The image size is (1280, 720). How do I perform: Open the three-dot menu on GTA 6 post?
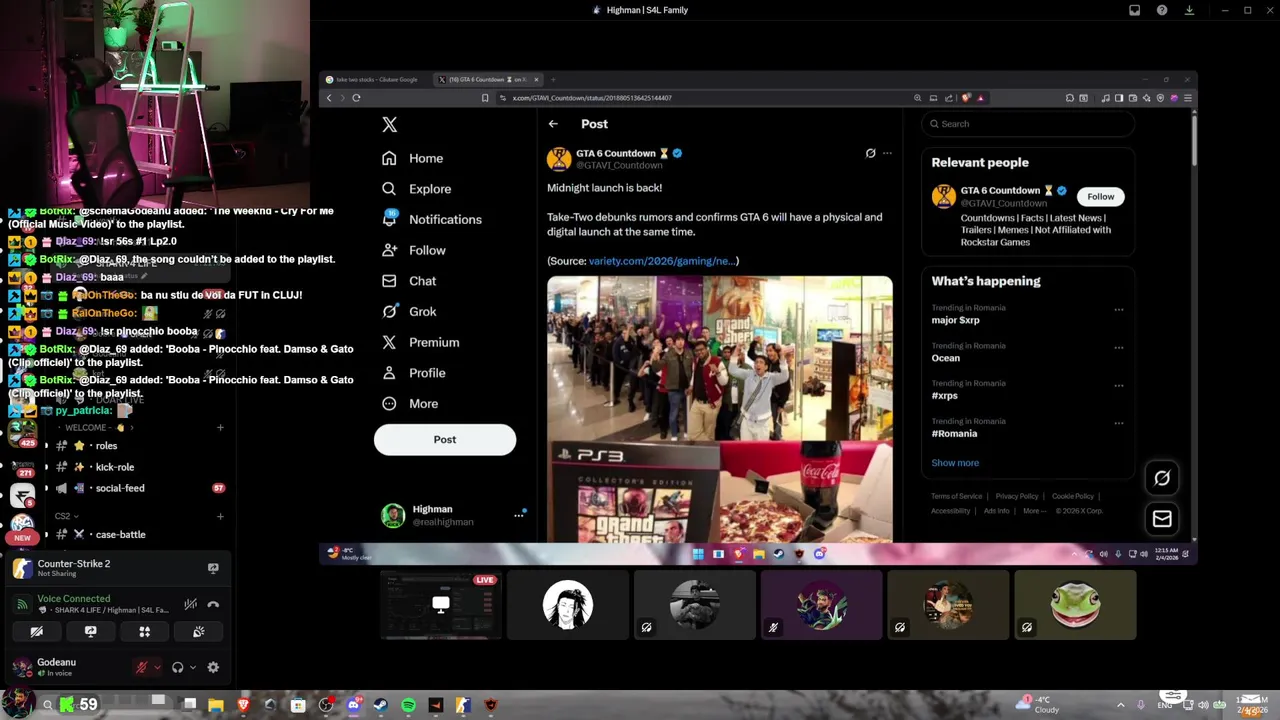coord(887,153)
